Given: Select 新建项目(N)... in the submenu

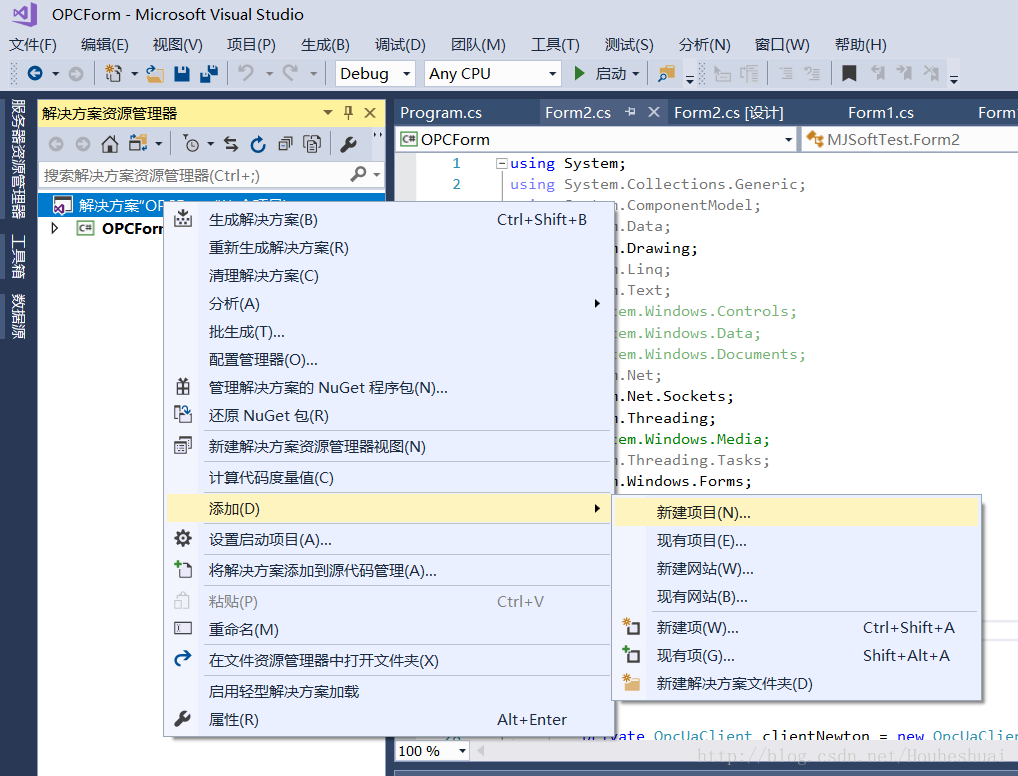Looking at the screenshot, I should point(796,512).
